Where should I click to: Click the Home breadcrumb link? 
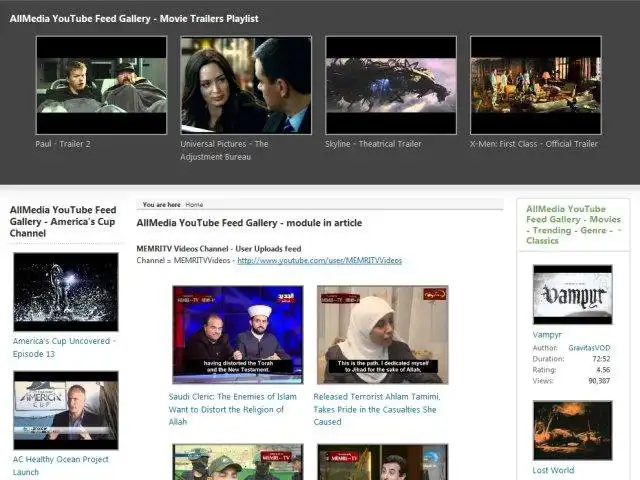pos(194,204)
